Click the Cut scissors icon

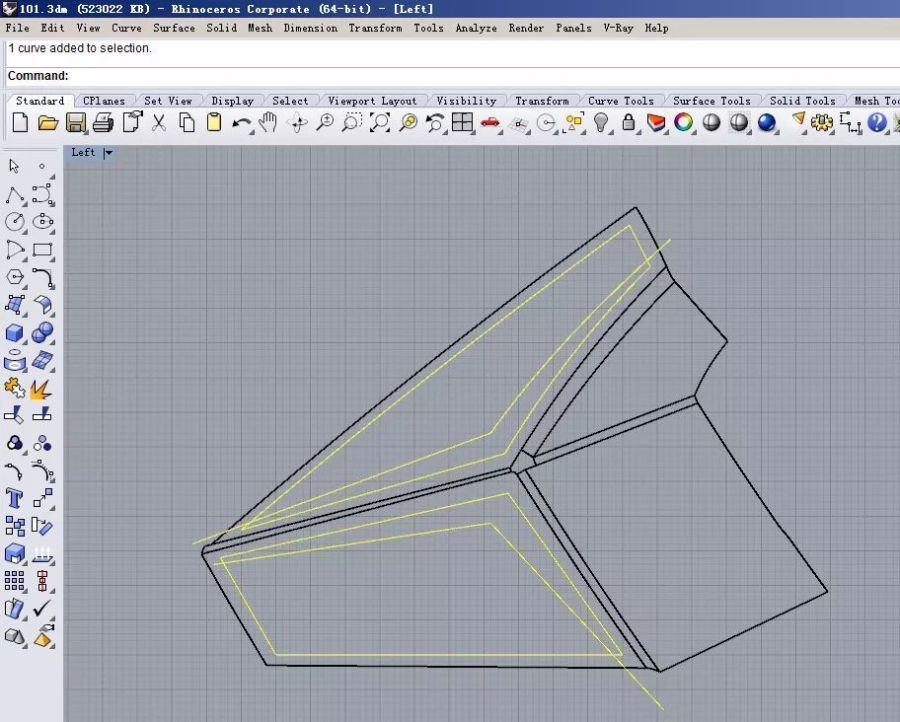point(158,123)
